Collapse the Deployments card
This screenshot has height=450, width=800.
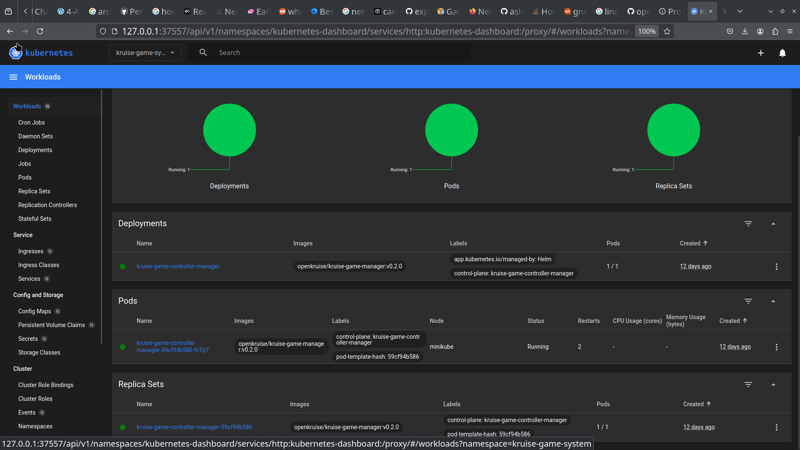pyautogui.click(x=773, y=224)
